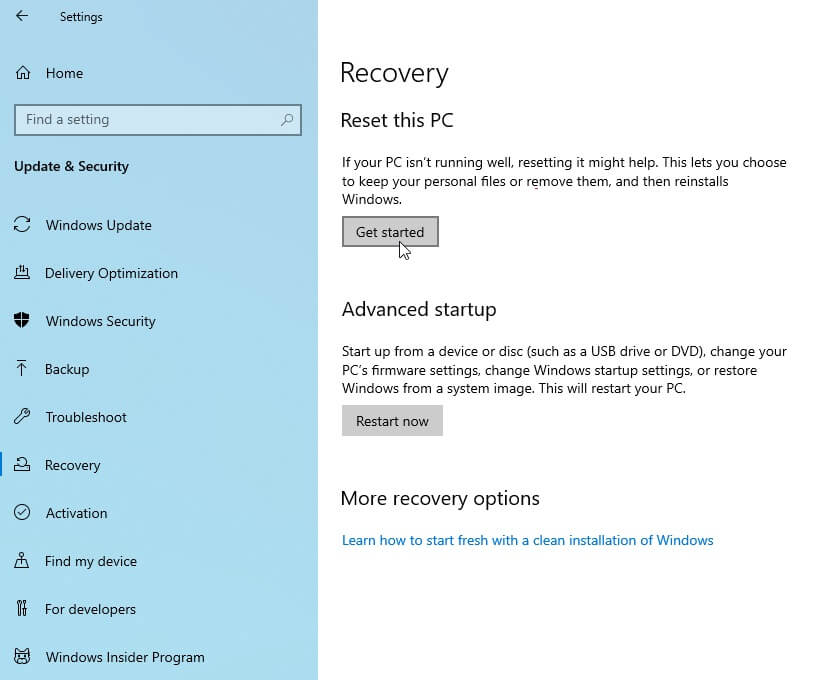
Task: Click the Activation checkmark circle icon
Action: click(x=22, y=512)
